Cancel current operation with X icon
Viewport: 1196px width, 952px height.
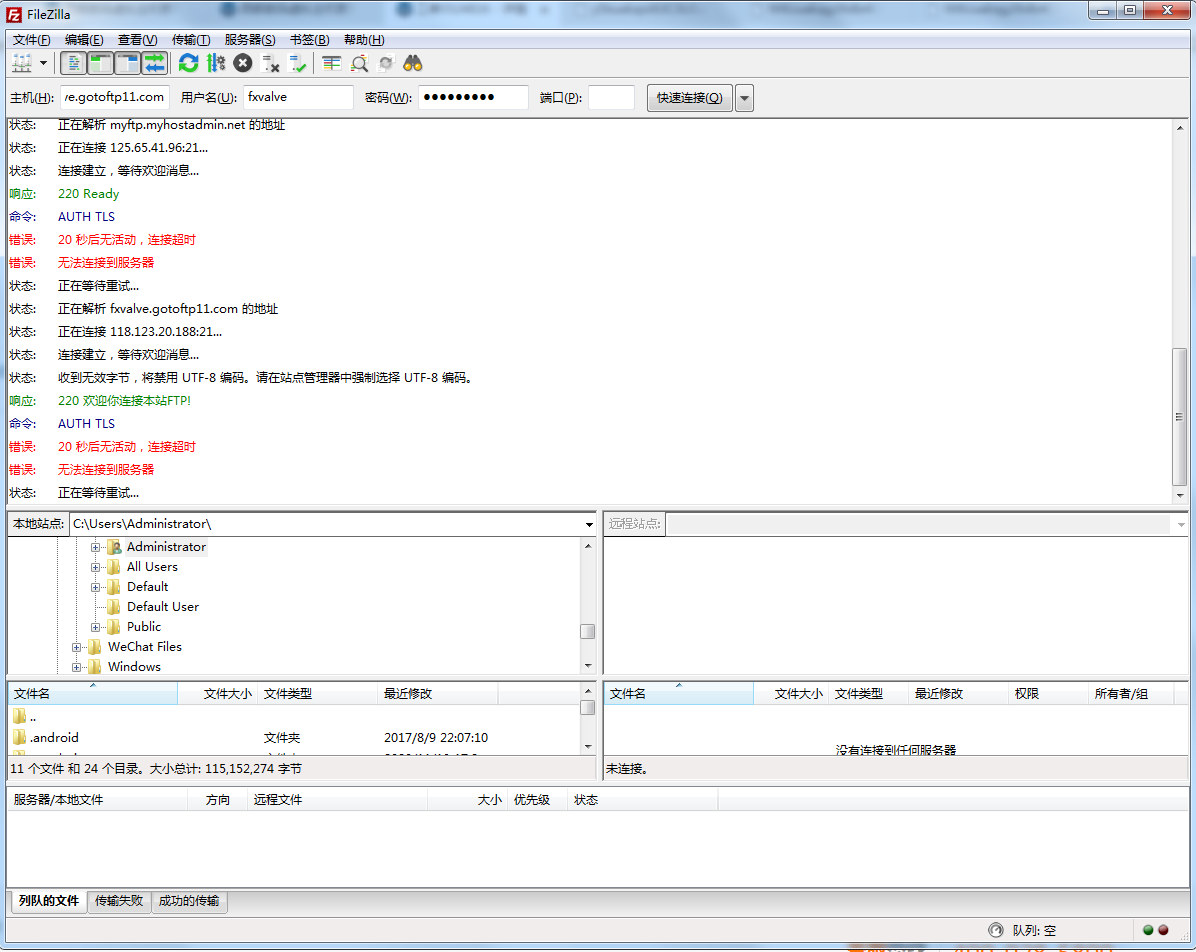[243, 64]
